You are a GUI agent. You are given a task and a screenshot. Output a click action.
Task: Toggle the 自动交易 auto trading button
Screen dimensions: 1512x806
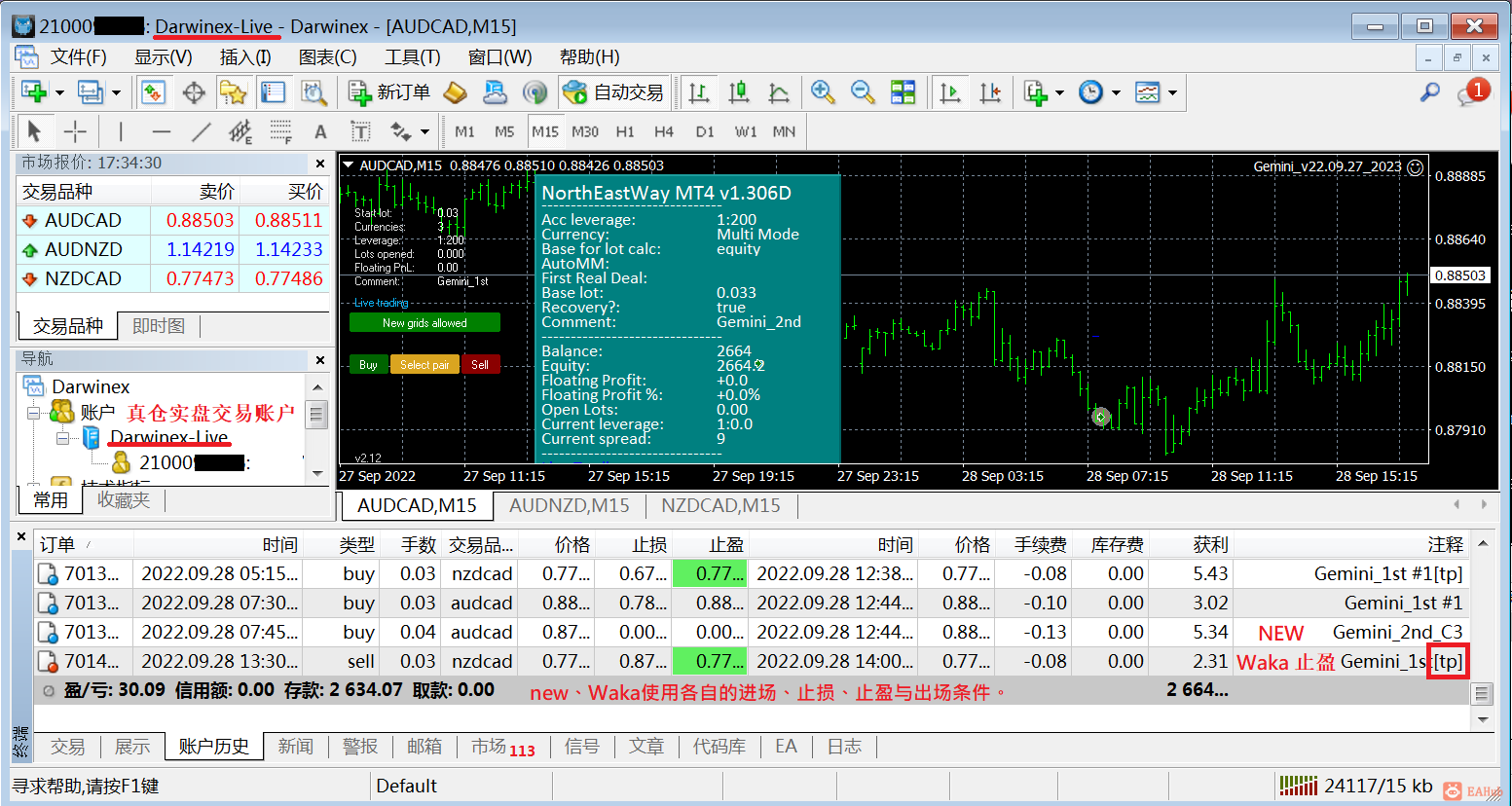(614, 92)
